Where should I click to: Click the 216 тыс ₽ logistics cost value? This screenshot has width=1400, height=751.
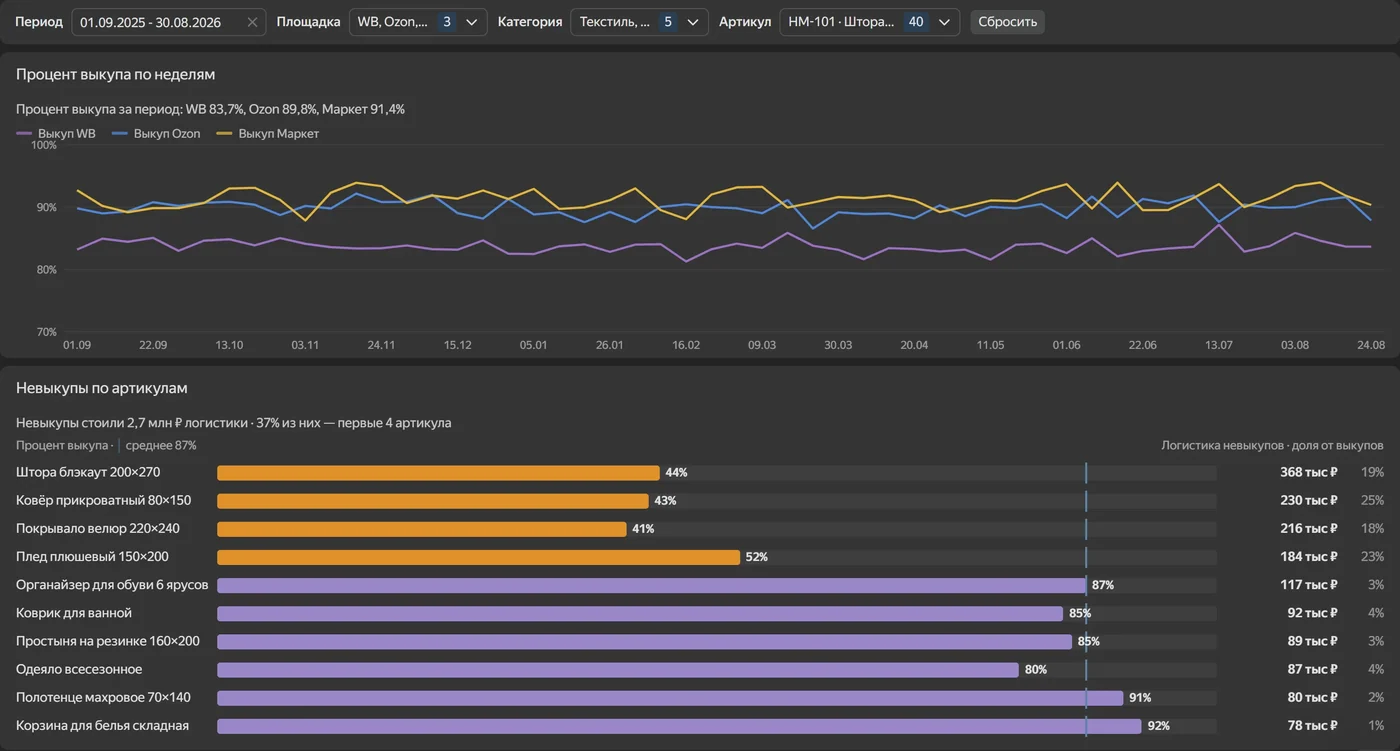coord(1308,529)
